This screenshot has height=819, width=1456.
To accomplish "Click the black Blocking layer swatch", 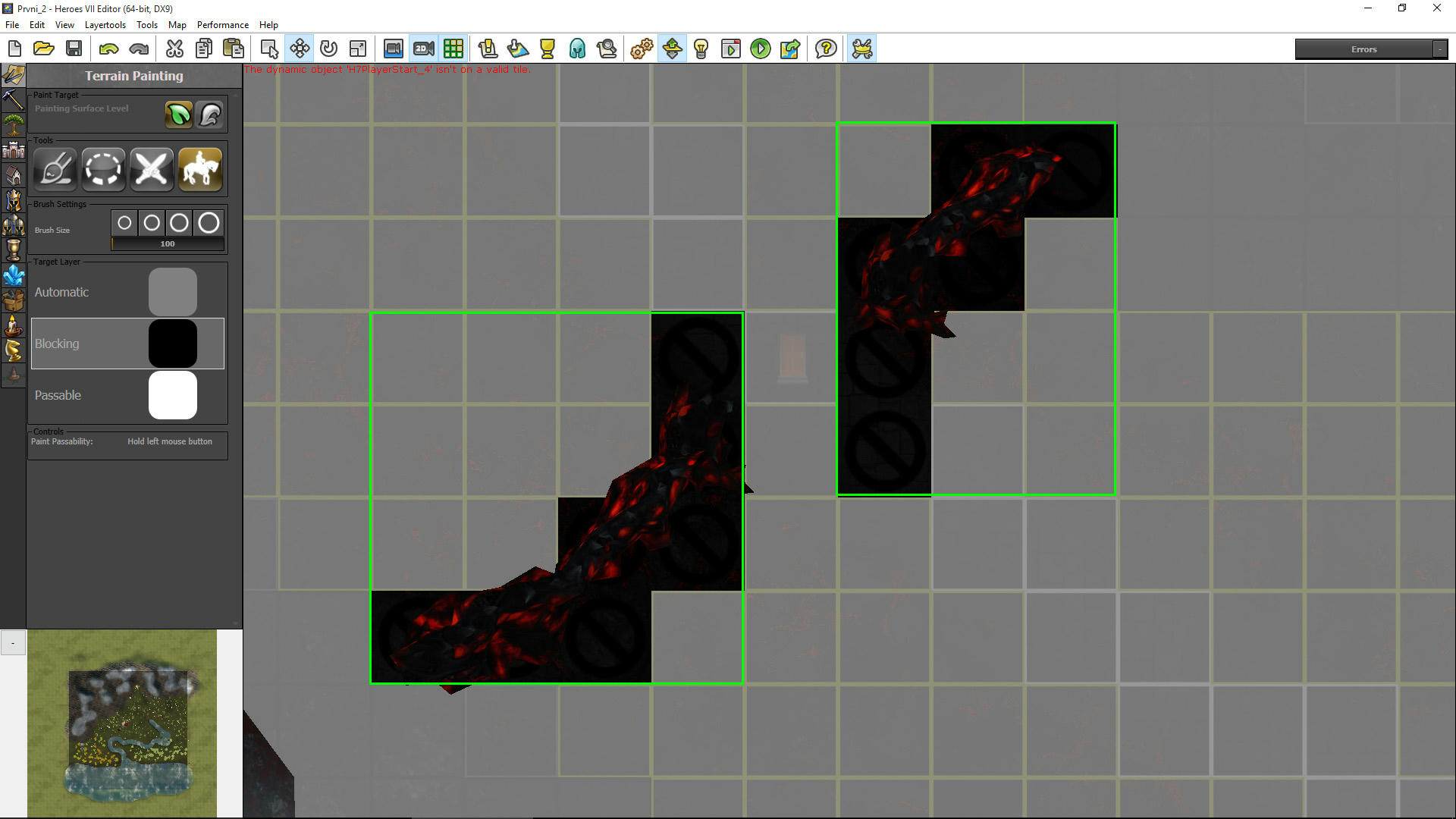I will pyautogui.click(x=173, y=344).
